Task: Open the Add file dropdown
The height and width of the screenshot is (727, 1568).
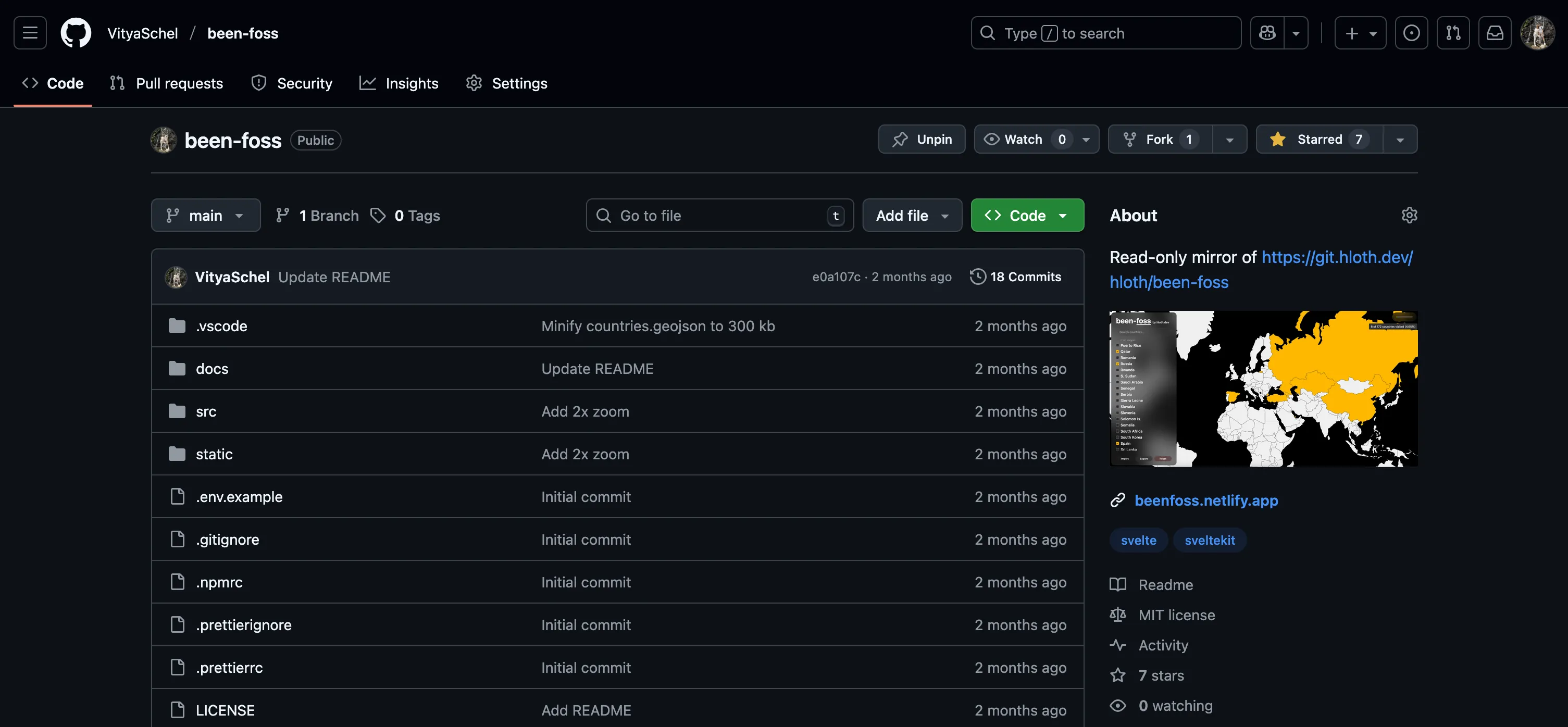Action: point(912,216)
